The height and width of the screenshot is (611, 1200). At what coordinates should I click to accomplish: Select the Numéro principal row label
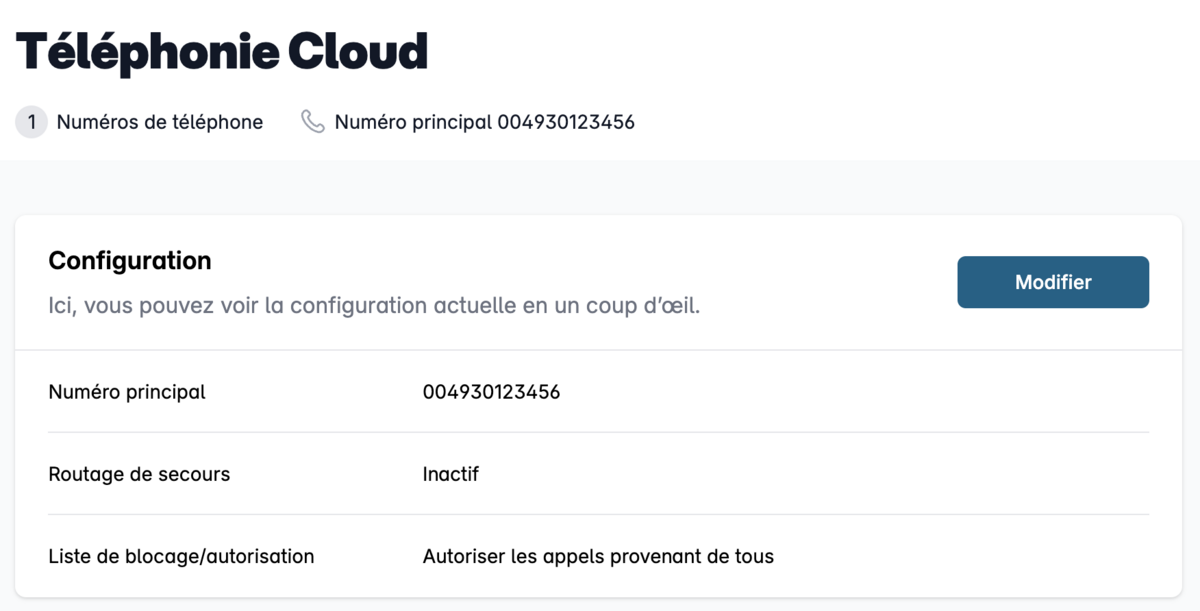pos(127,392)
